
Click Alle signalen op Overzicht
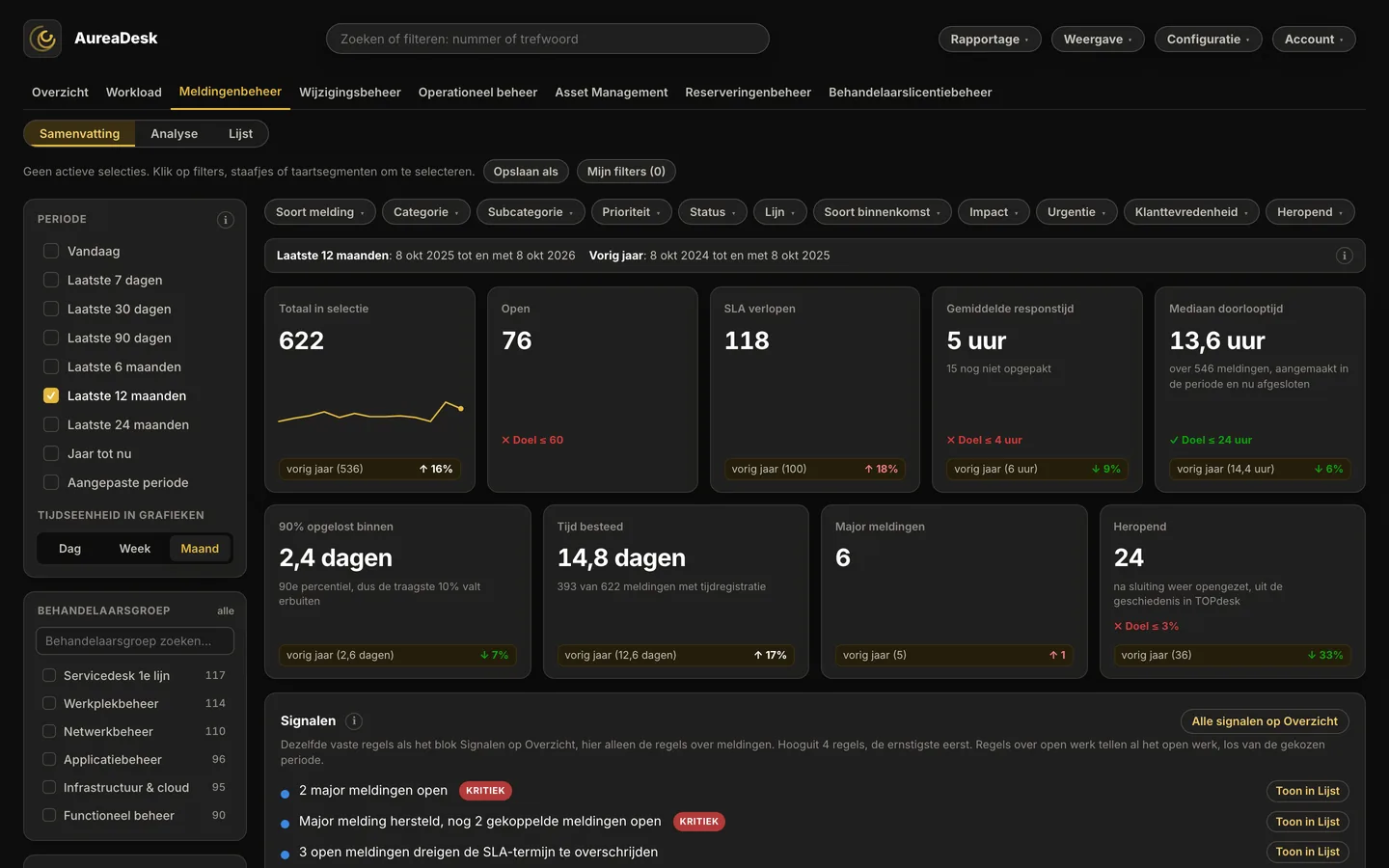point(1265,721)
